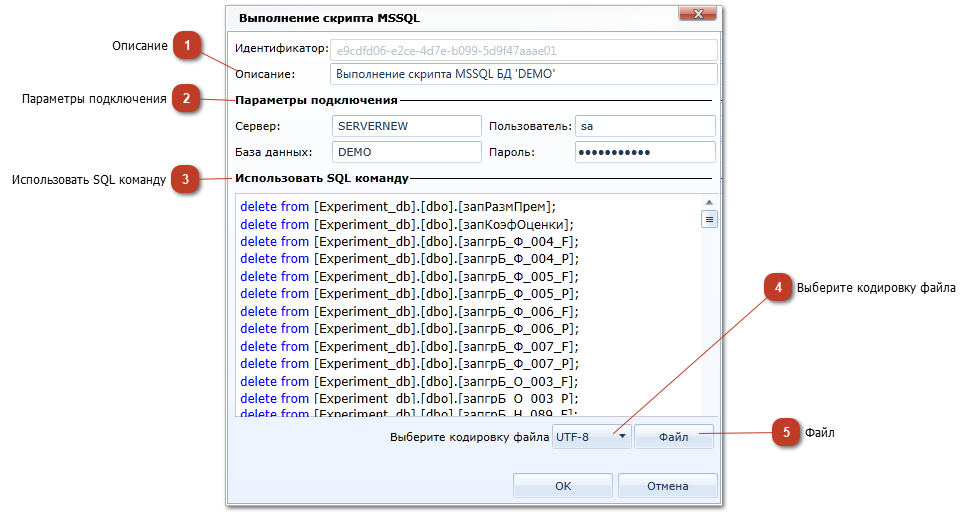Click the Файл button
972x515 pixels.
pos(674,437)
